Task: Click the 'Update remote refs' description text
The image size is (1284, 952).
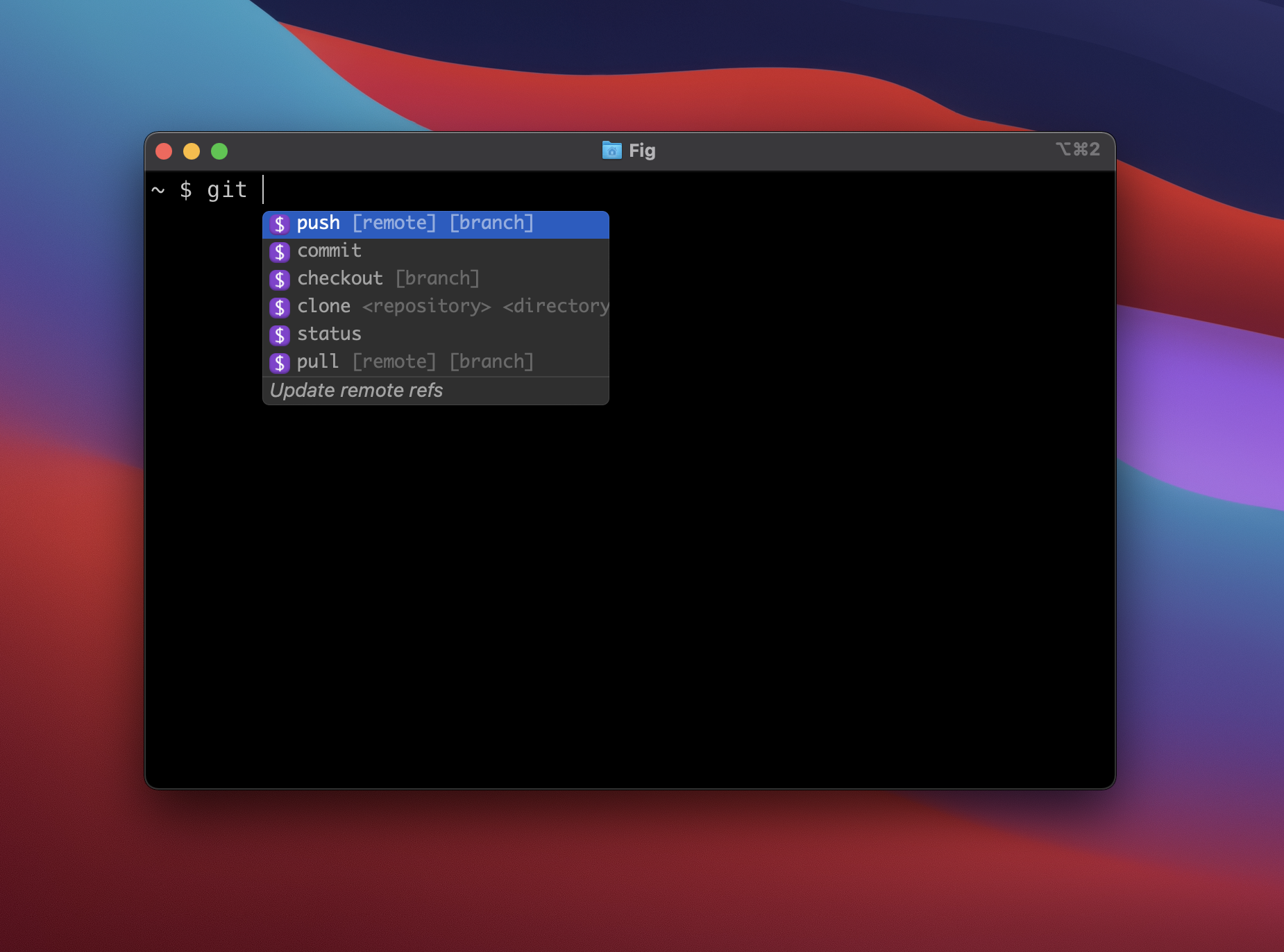Action: (356, 391)
